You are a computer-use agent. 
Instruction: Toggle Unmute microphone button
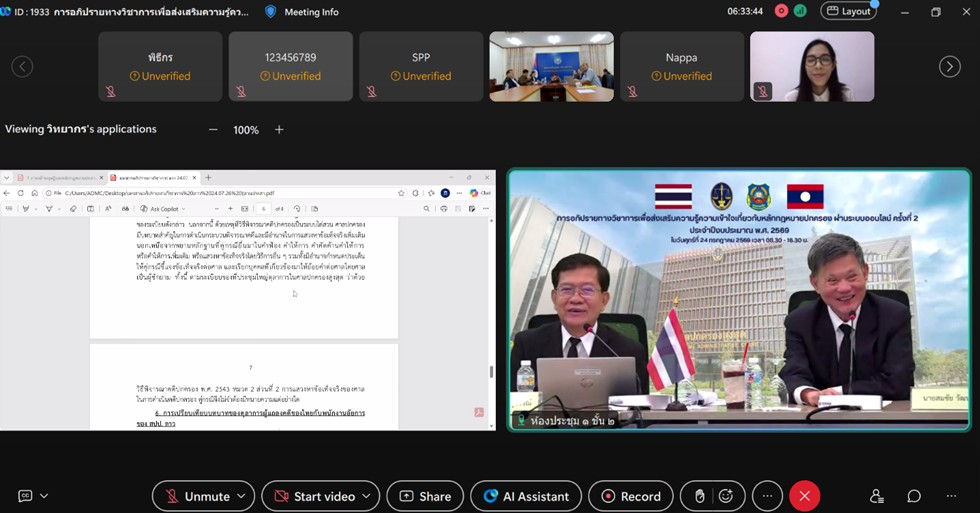point(198,496)
